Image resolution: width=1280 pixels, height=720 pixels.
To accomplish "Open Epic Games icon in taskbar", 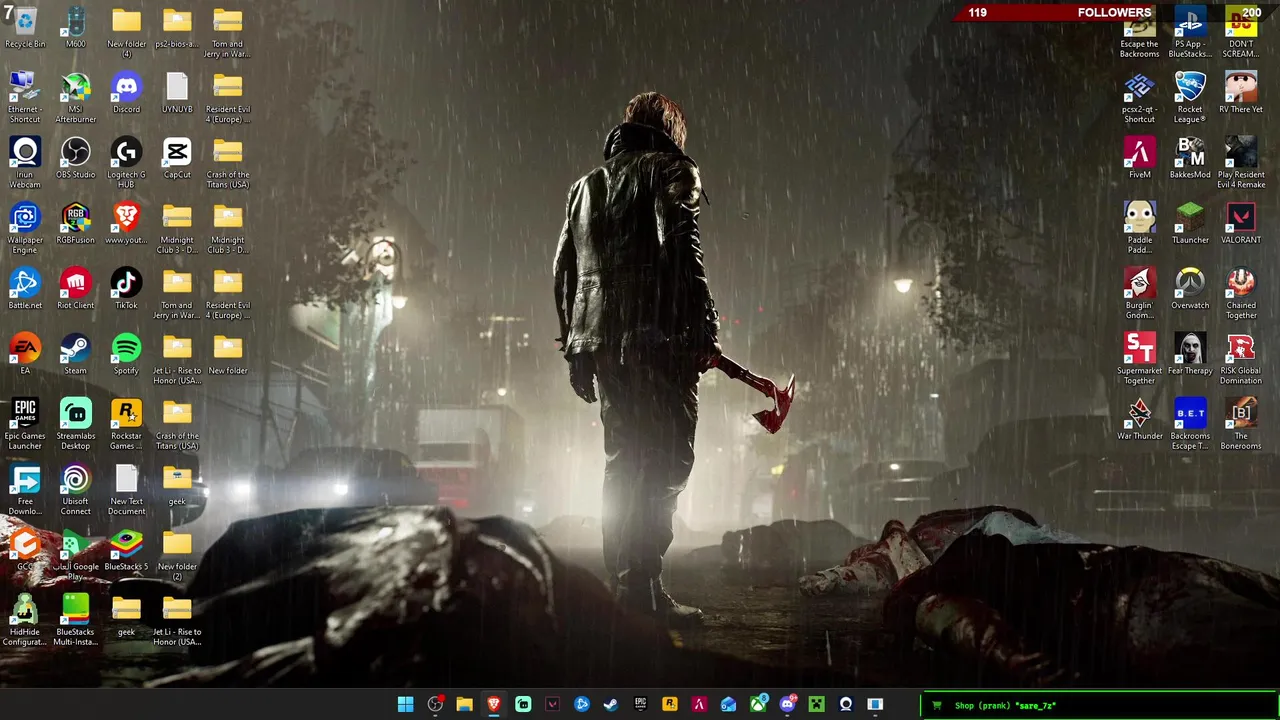I will point(640,704).
